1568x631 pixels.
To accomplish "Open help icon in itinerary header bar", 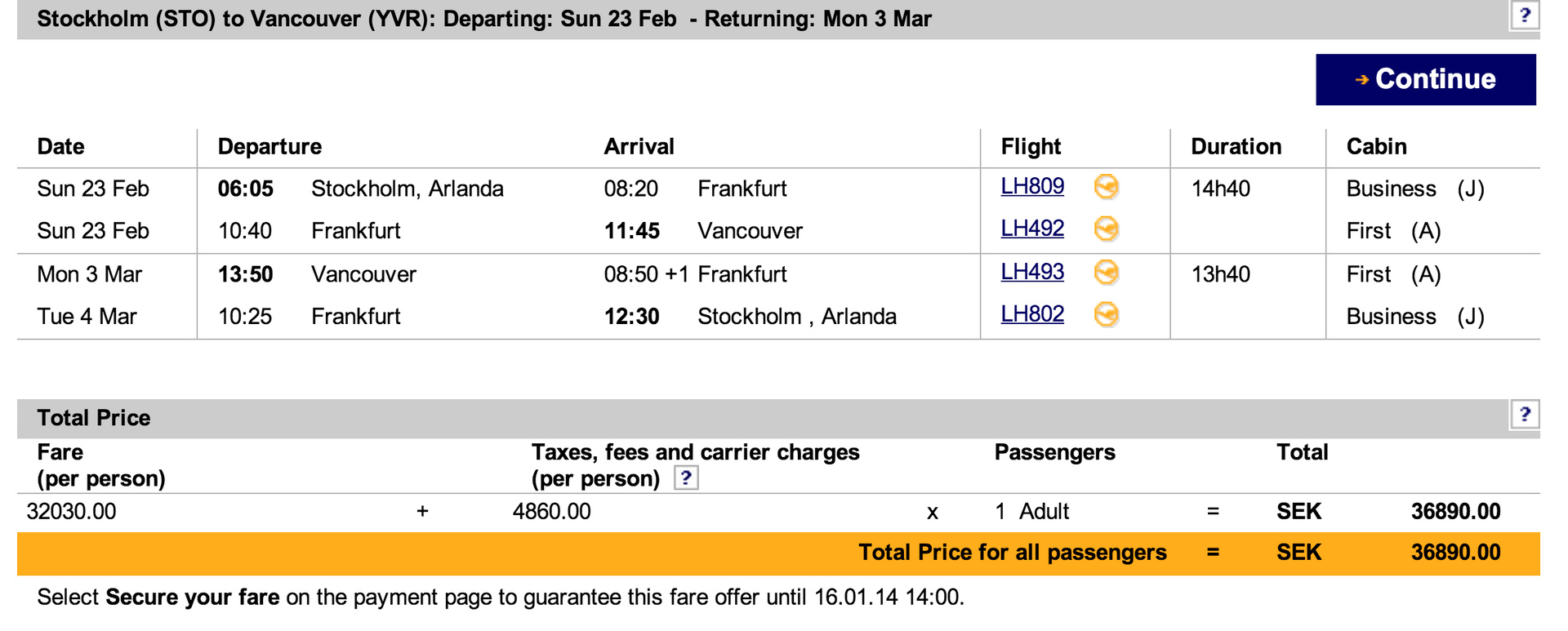I will [x=1524, y=16].
